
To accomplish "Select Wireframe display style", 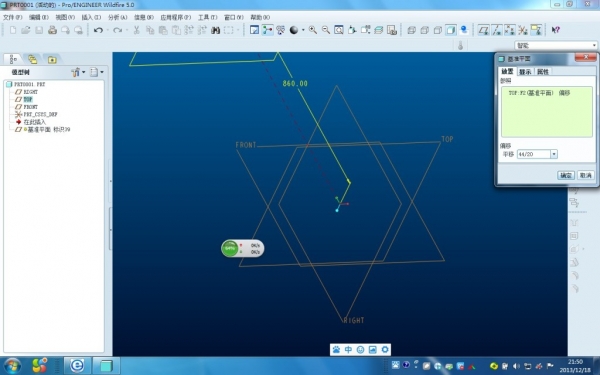I will 412,30.
